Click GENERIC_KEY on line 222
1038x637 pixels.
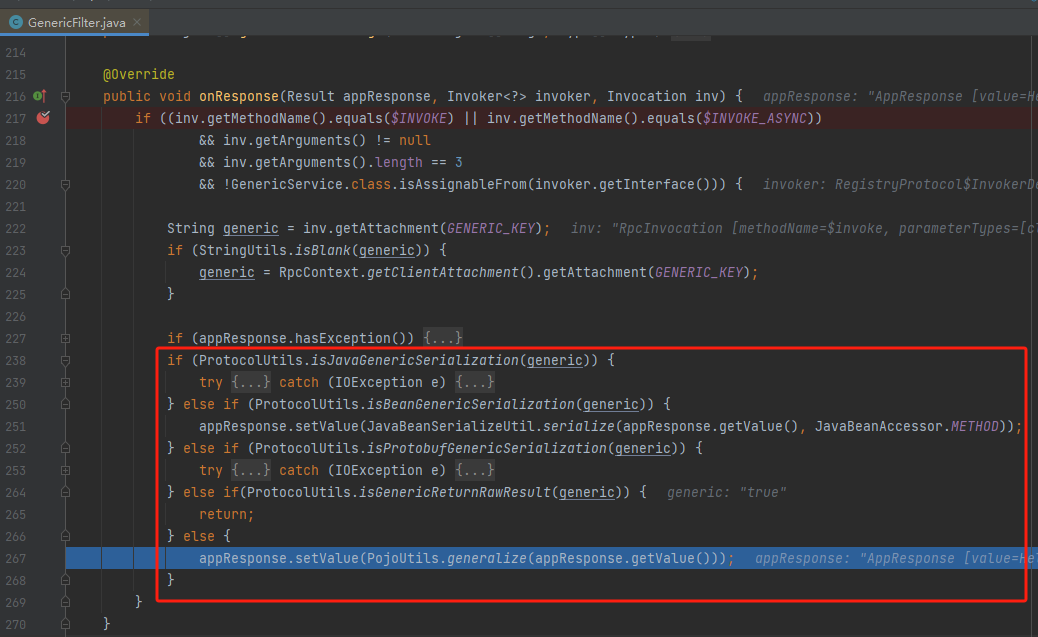491,228
